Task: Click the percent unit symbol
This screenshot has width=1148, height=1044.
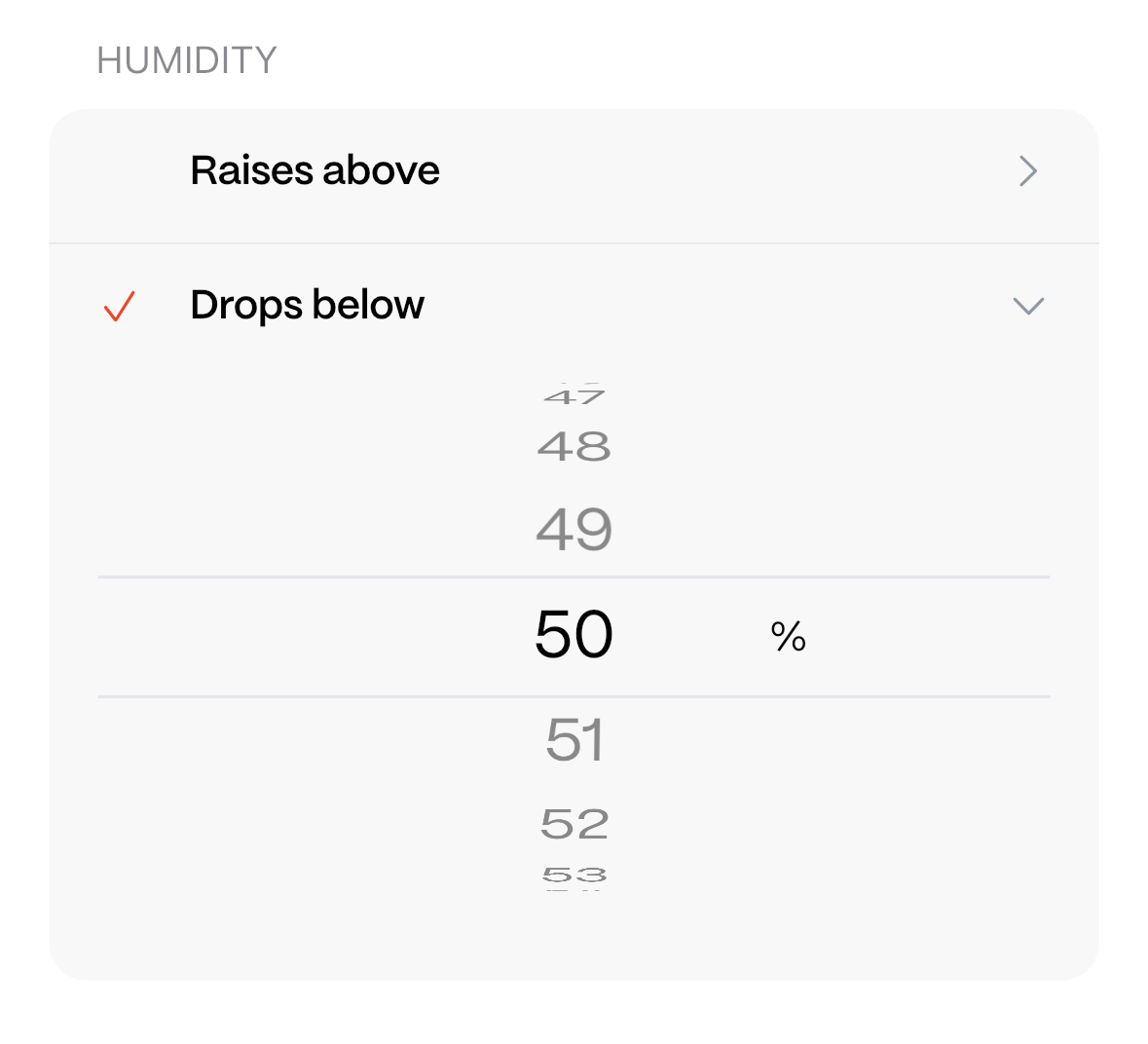Action: click(x=788, y=637)
